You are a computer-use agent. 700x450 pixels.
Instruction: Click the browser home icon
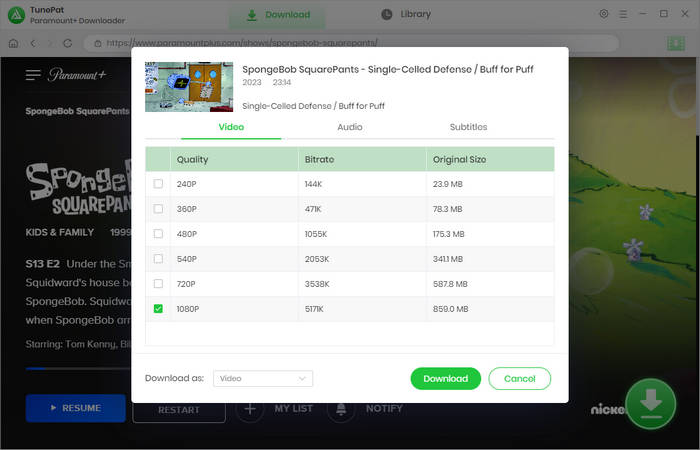[13, 43]
